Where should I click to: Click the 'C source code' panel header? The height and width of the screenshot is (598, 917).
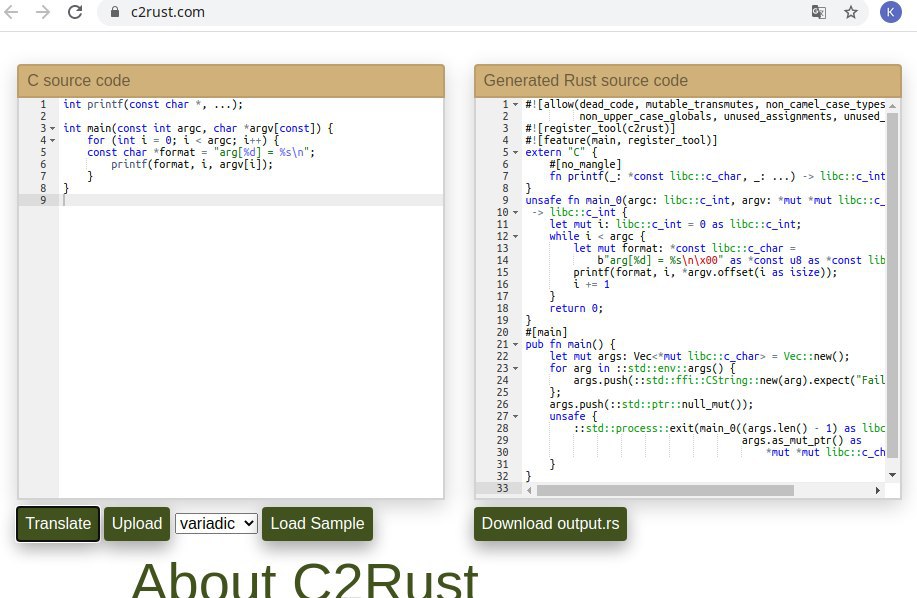coord(231,81)
